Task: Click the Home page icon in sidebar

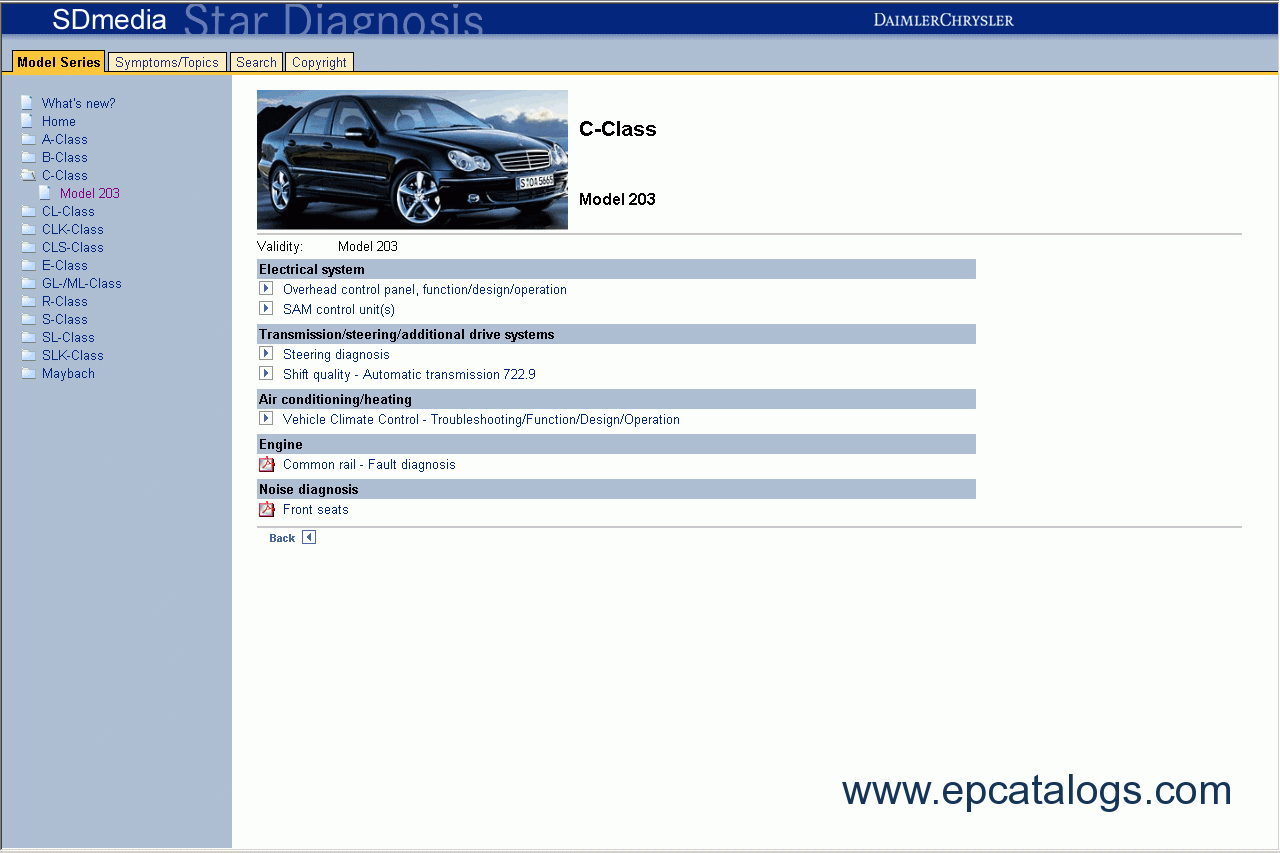Action: click(27, 121)
